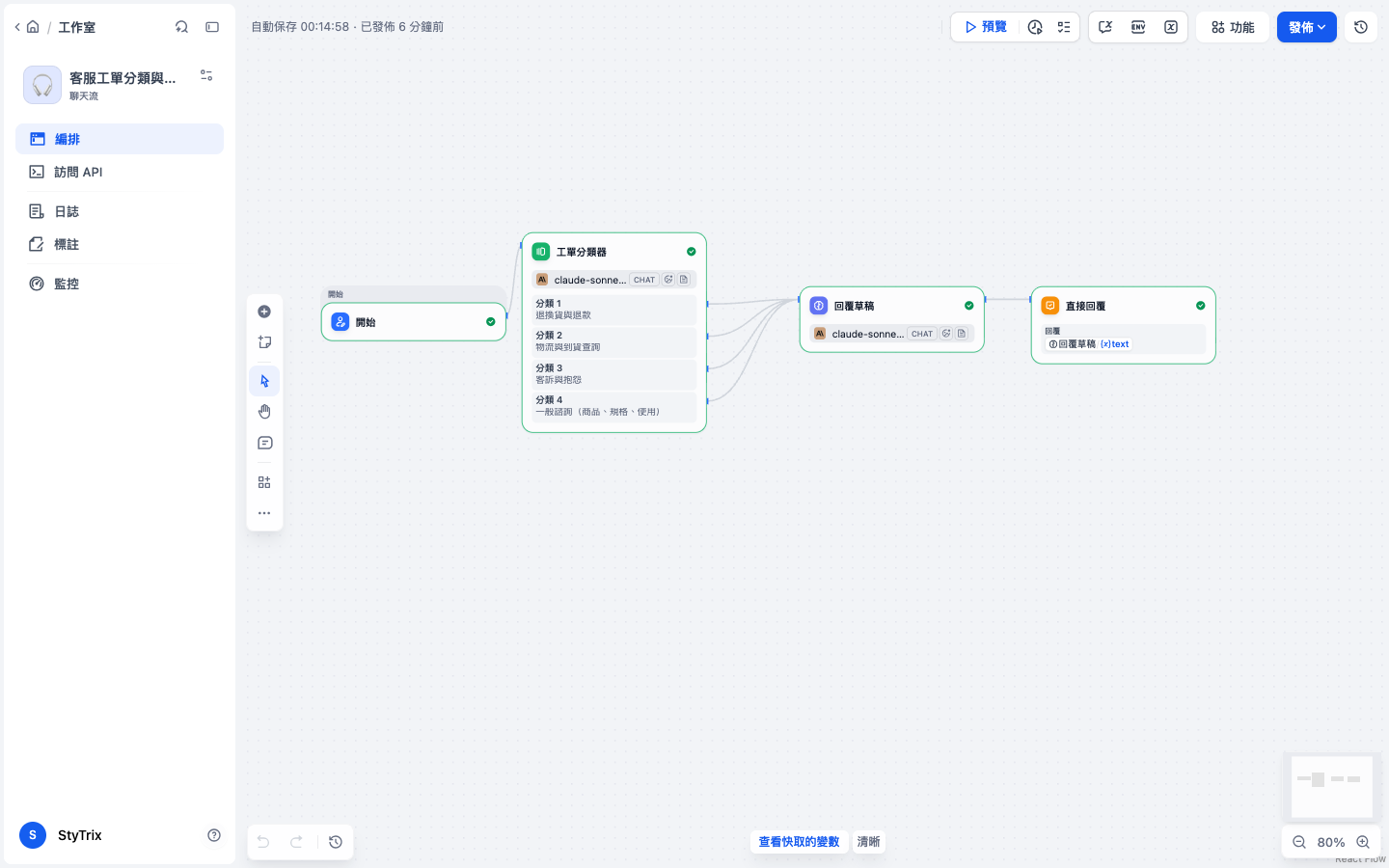Open version history clock icon at top right
Image resolution: width=1389 pixels, height=868 pixels.
click(1361, 27)
